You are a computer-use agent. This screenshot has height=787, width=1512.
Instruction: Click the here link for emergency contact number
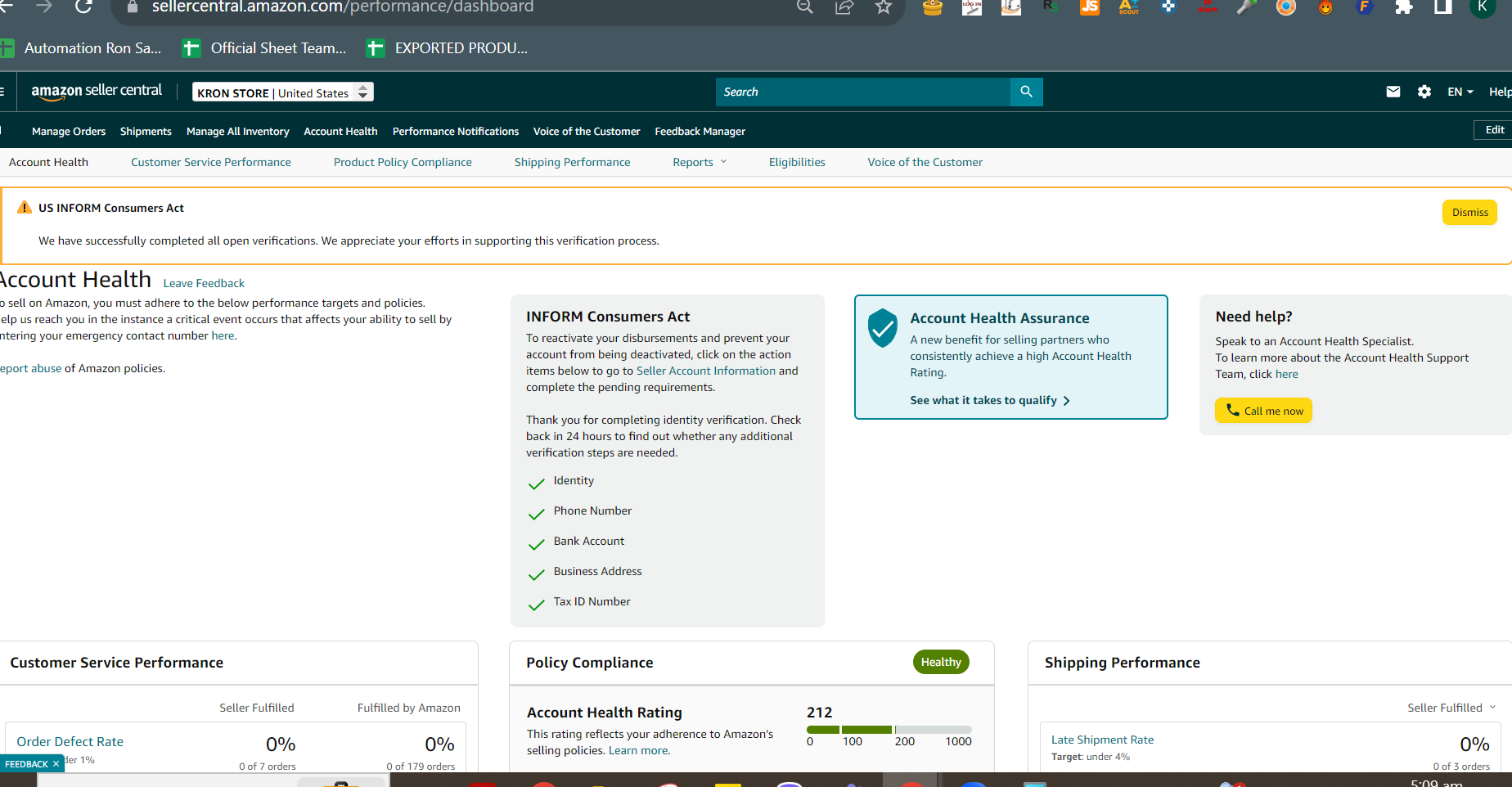click(223, 335)
